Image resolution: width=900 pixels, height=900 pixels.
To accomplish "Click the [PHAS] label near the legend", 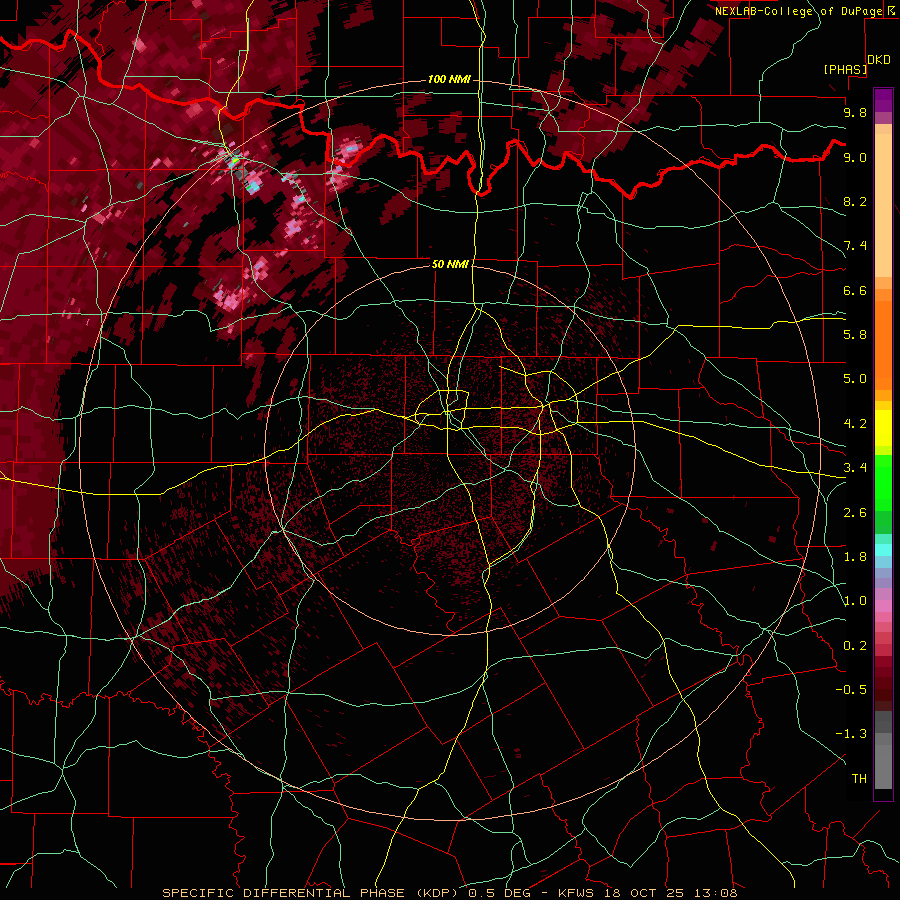I will coord(845,70).
